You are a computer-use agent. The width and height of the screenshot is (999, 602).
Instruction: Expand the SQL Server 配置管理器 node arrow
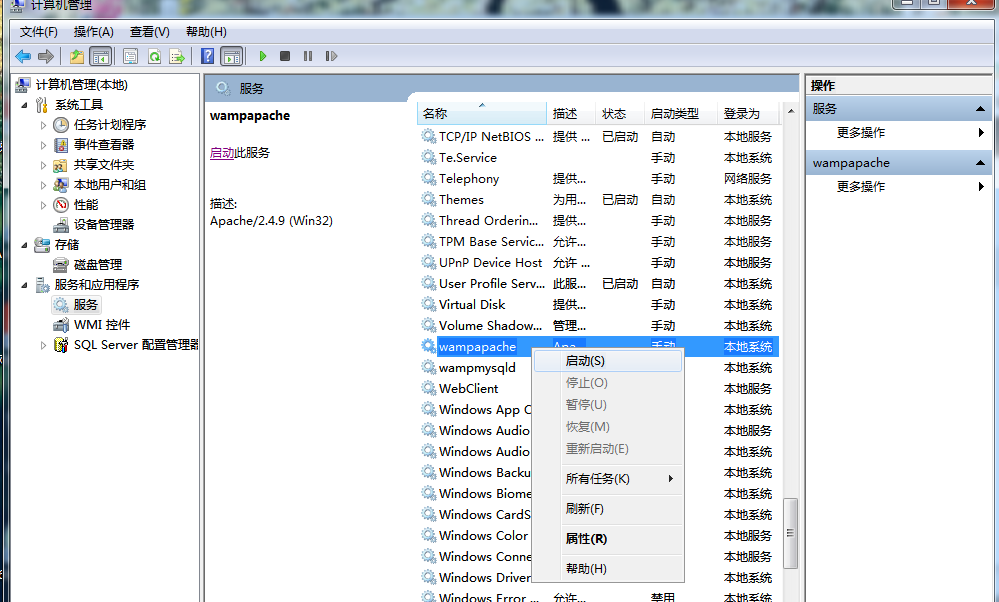[43, 345]
